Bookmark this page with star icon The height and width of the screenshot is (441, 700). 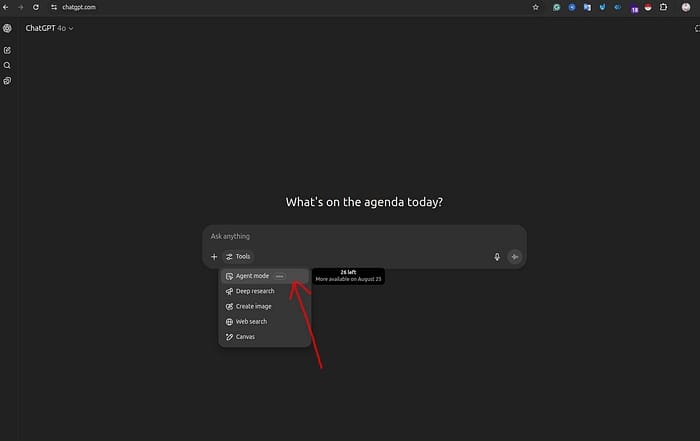535,7
